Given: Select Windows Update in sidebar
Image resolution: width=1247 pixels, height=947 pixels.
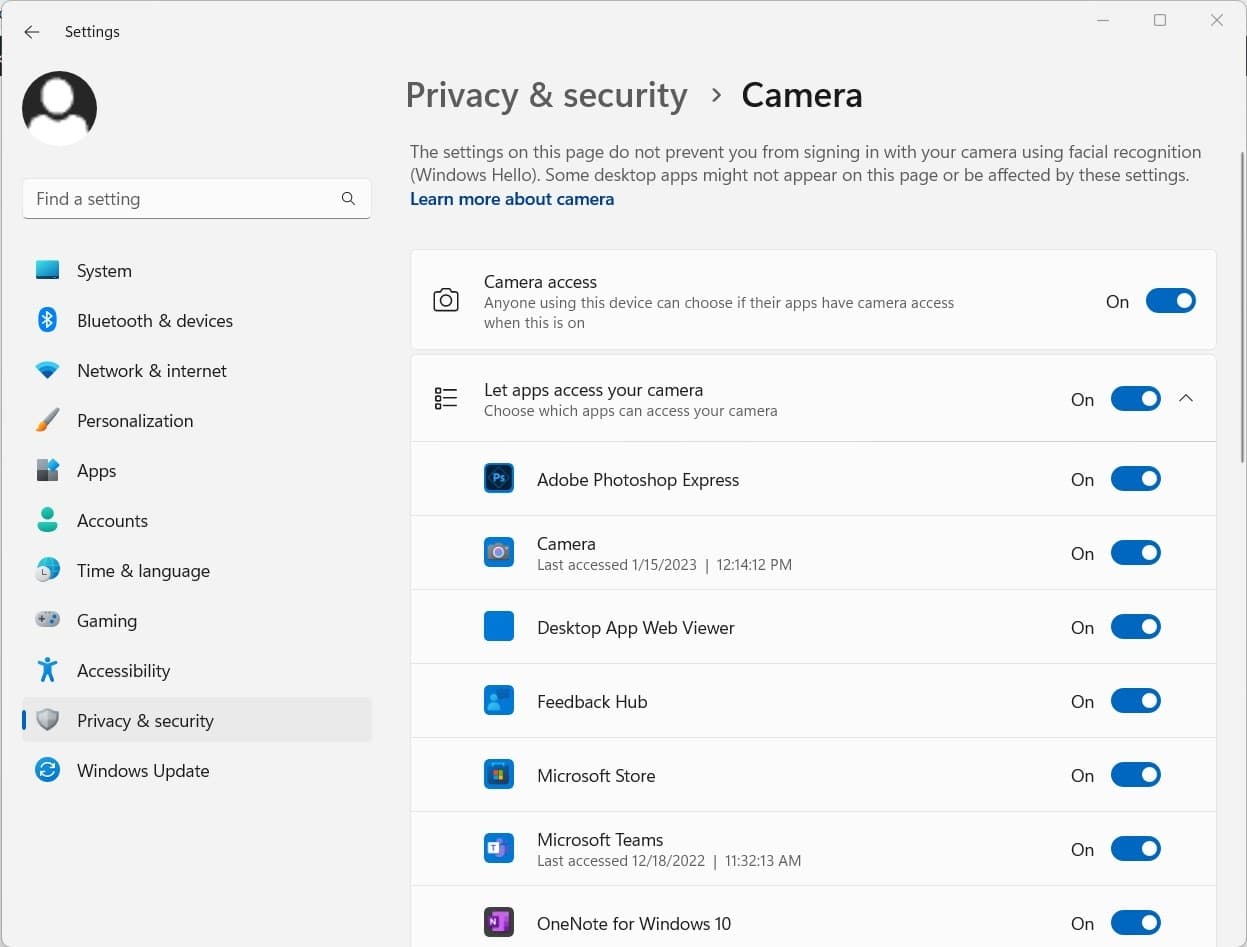Looking at the screenshot, I should pyautogui.click(x=197, y=770).
